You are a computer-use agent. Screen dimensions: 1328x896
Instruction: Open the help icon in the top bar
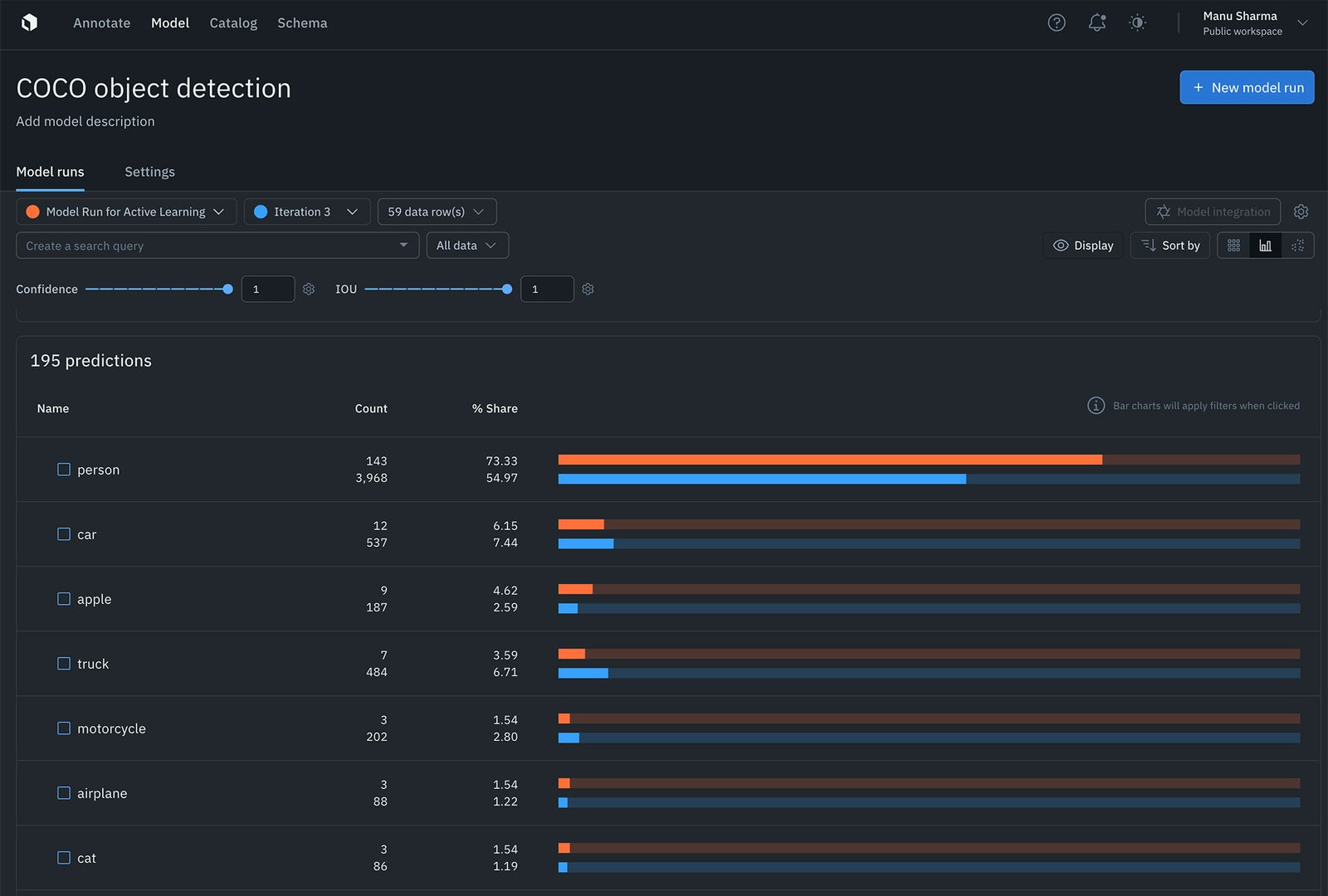click(x=1056, y=22)
